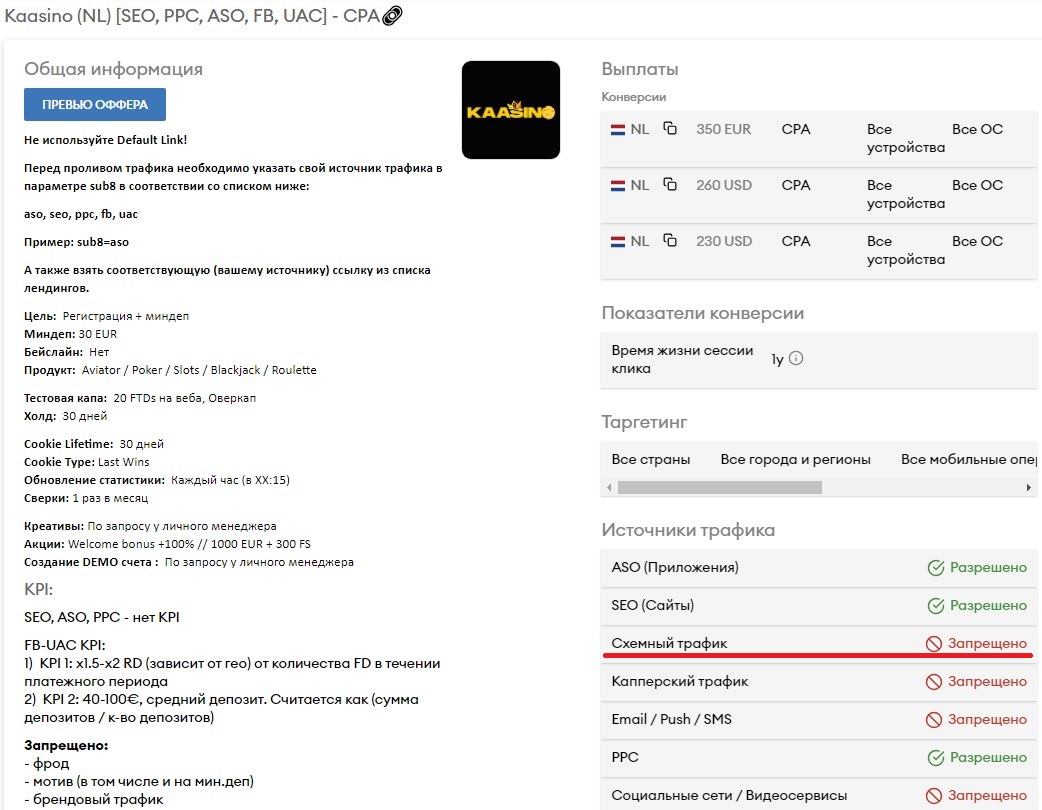Click the Все города и регионы targeting entry
Screen dimensions: 1042x810
795,459
